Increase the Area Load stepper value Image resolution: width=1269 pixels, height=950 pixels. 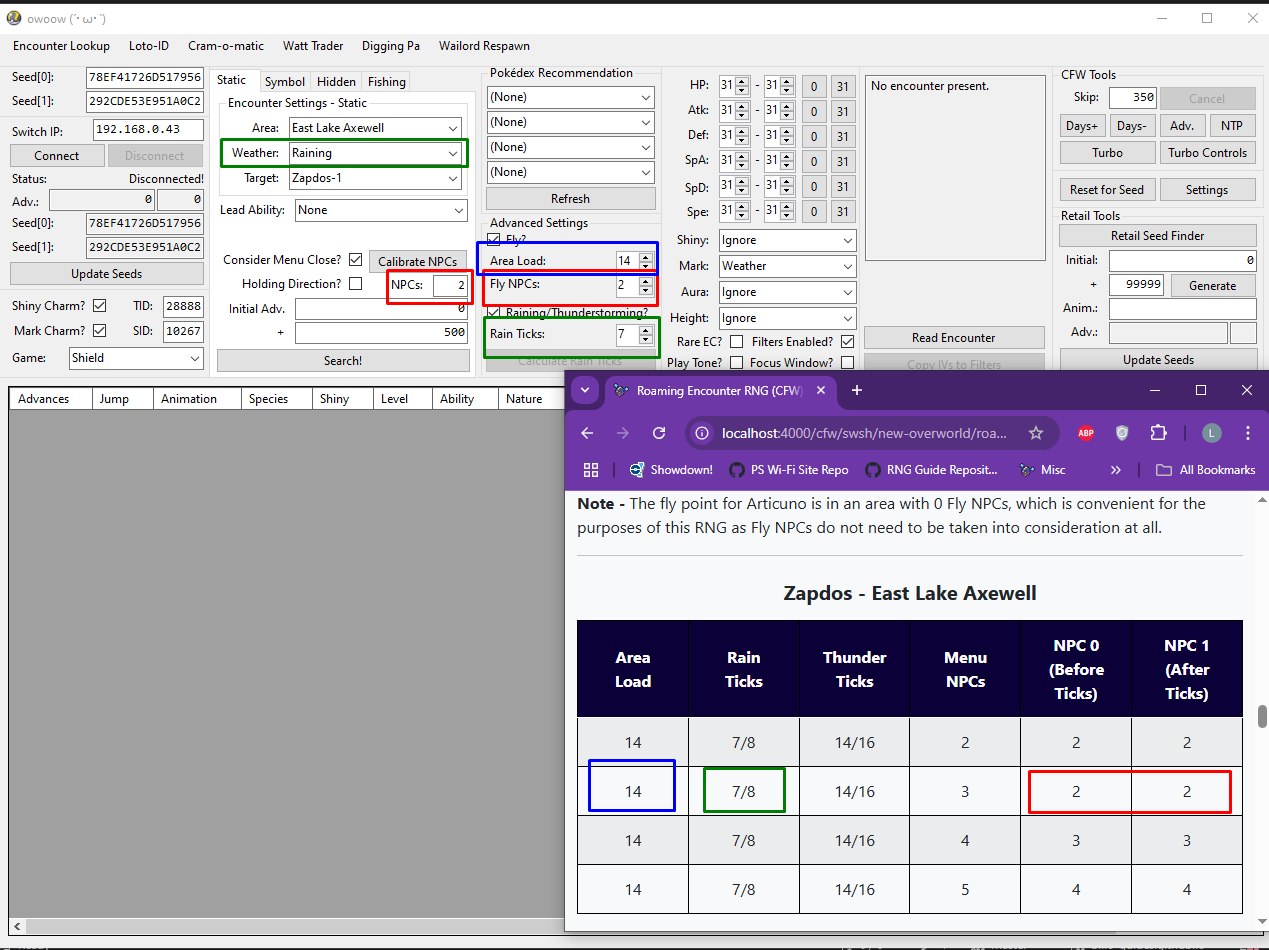[645, 256]
